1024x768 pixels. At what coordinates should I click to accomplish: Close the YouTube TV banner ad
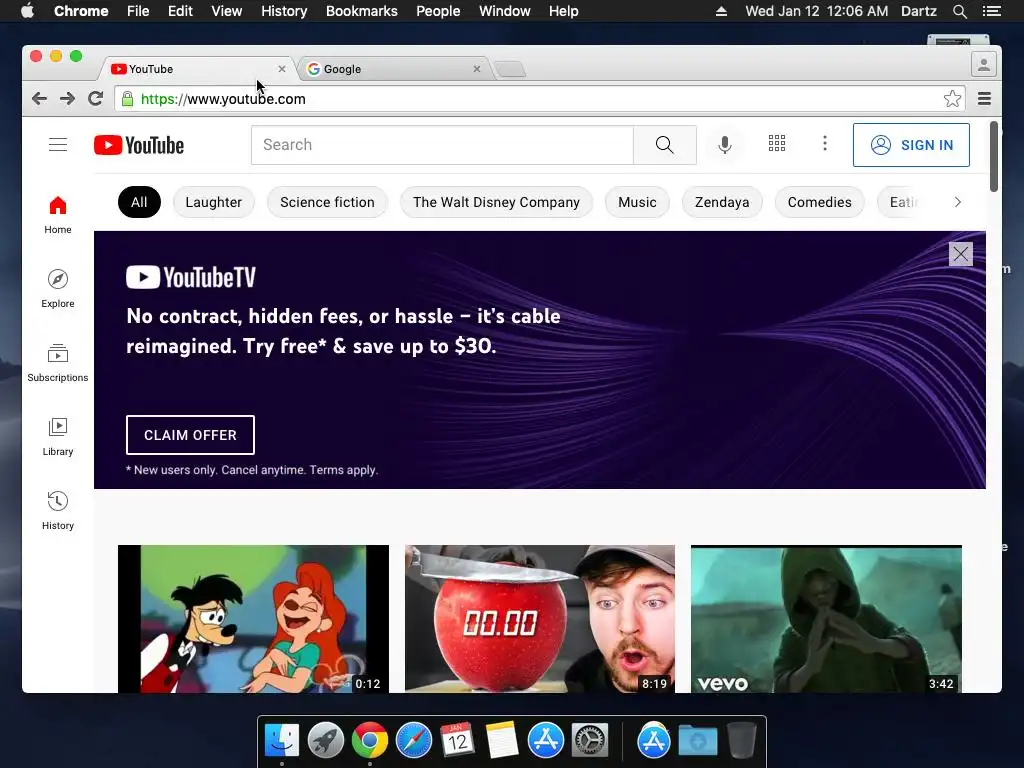point(961,254)
